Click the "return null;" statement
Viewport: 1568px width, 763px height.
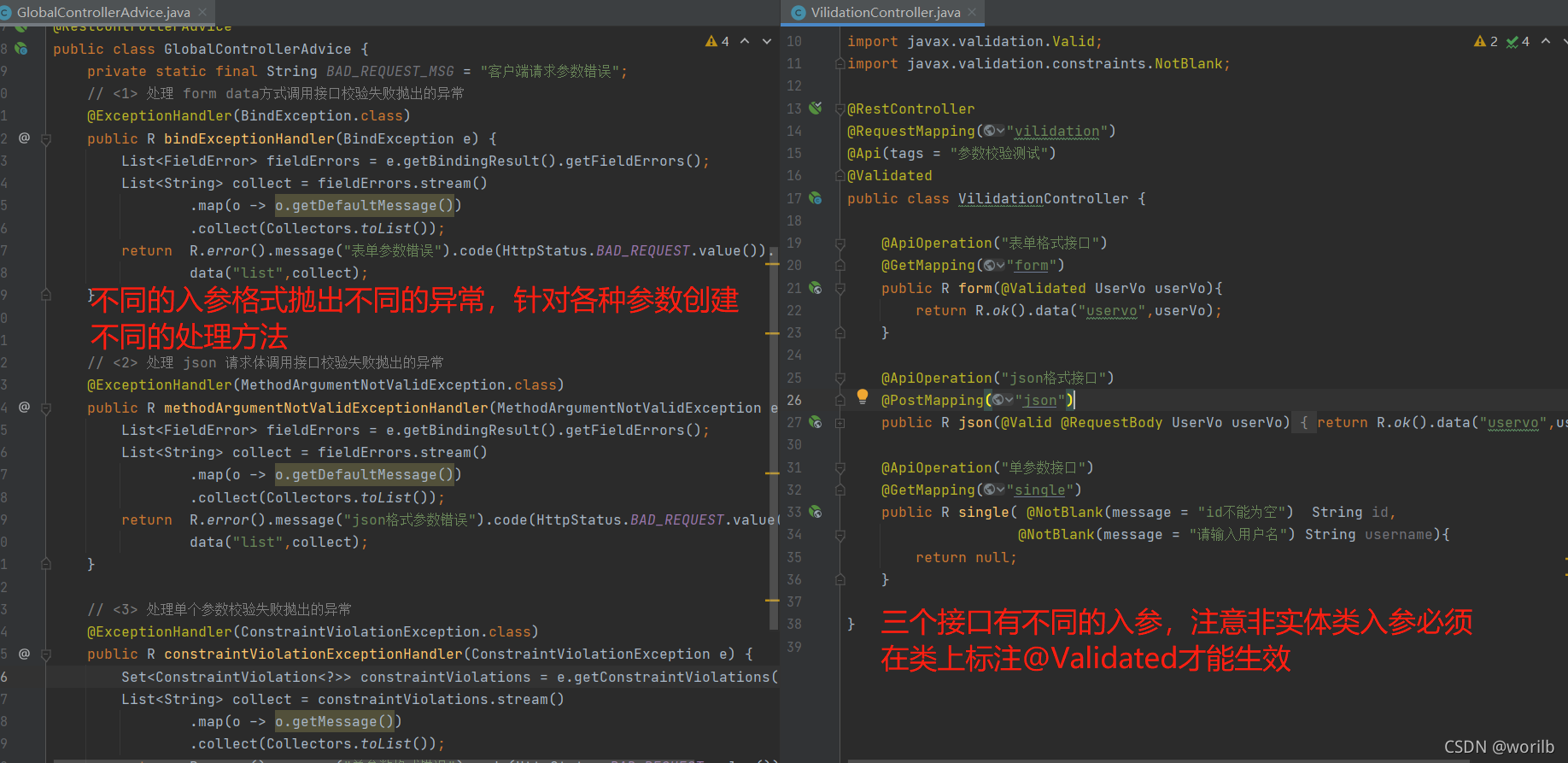[x=966, y=557]
